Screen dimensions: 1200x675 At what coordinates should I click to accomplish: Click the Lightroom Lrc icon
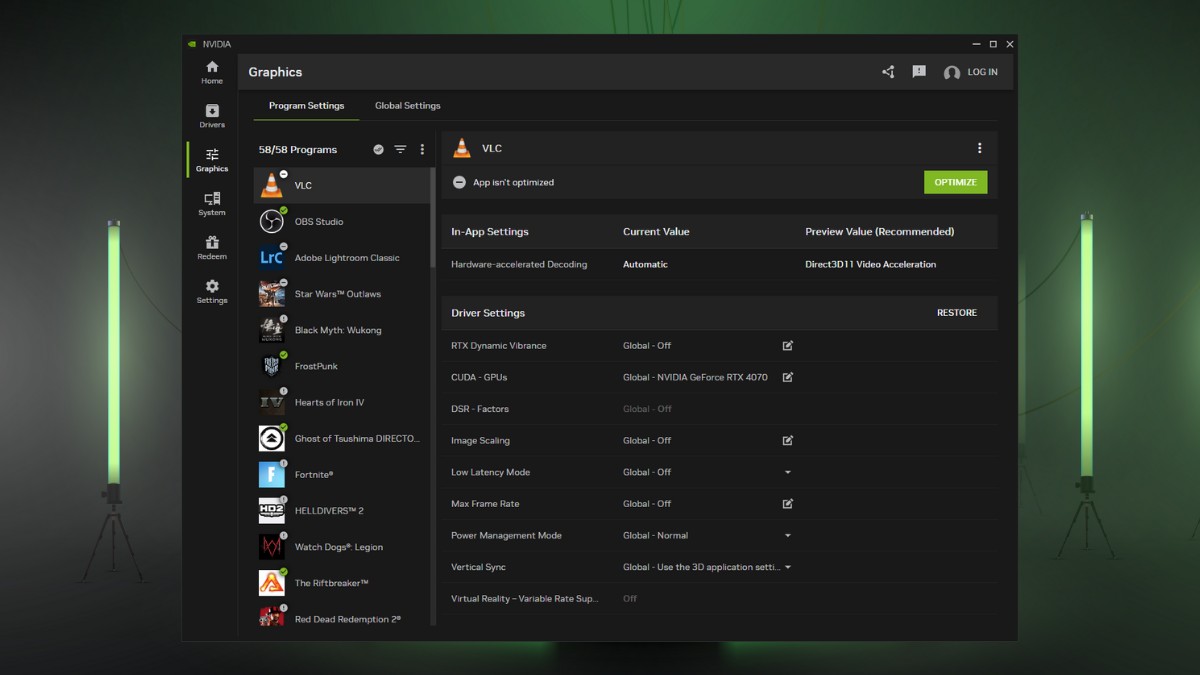click(271, 257)
